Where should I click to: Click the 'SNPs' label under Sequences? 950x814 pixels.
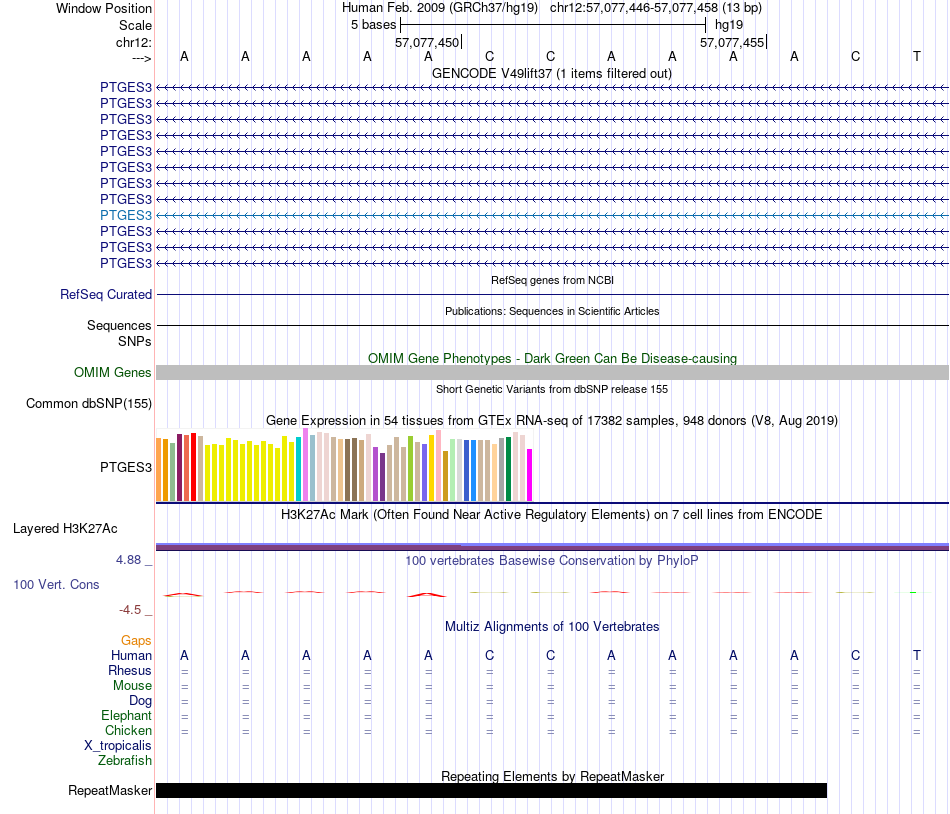pyautogui.click(x=135, y=342)
